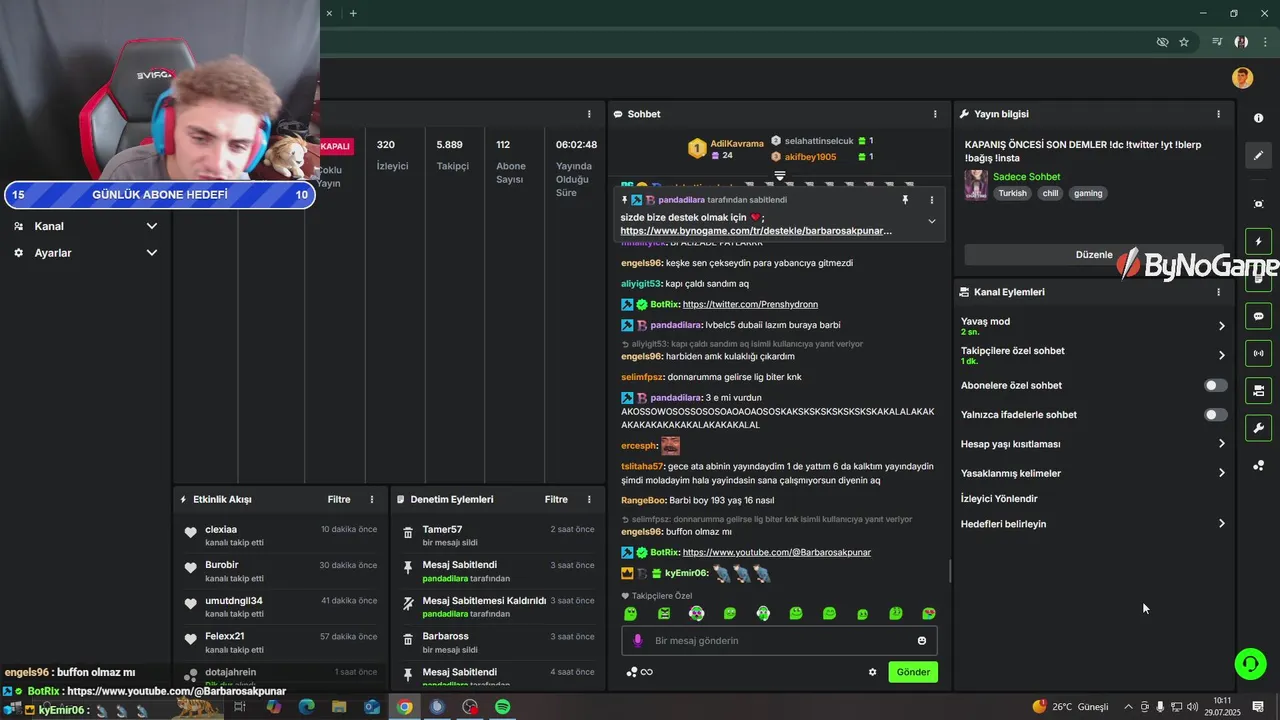Bookmark page with star icon in address bar
This screenshot has height=720, width=1280.
click(1184, 42)
